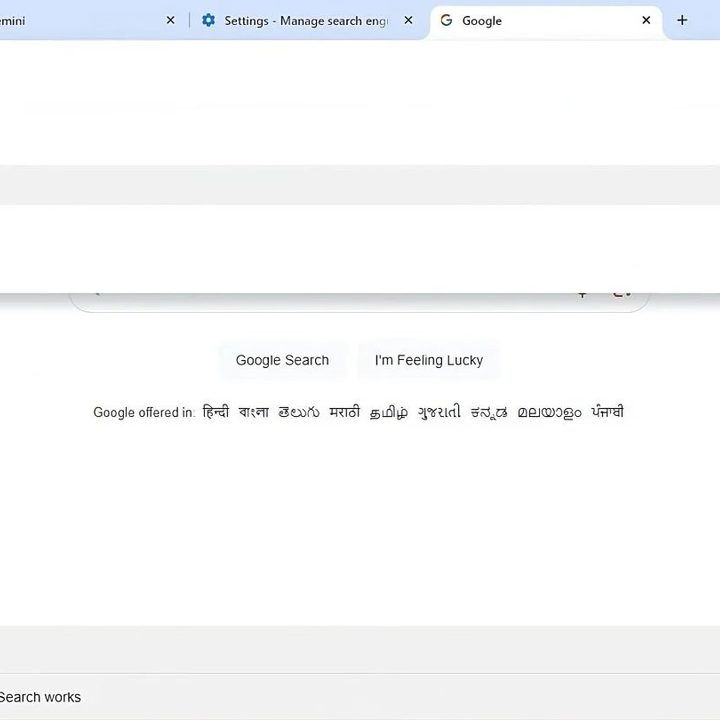Choose Tamil language link தமிழ்
Viewport: 720px width, 720px height.
point(388,412)
